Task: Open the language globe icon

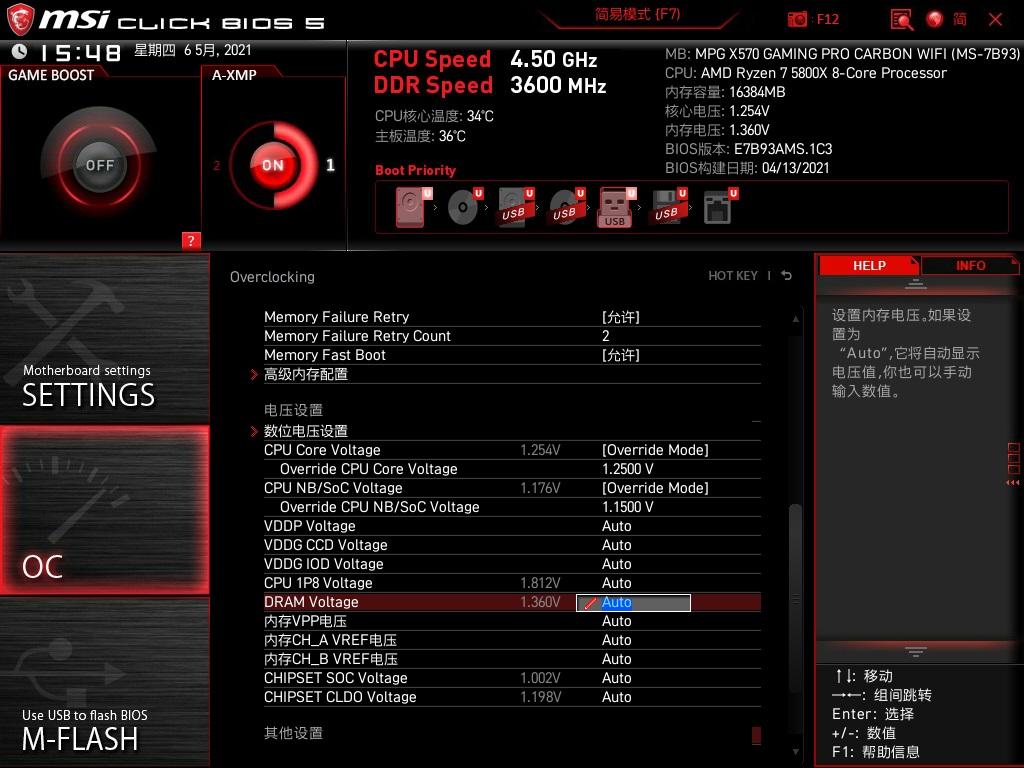Action: 935,19
